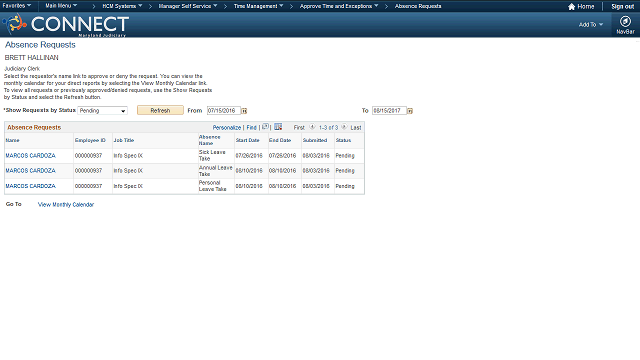Expand the Main Menu dropdown
This screenshot has width=640, height=360.
61,6
